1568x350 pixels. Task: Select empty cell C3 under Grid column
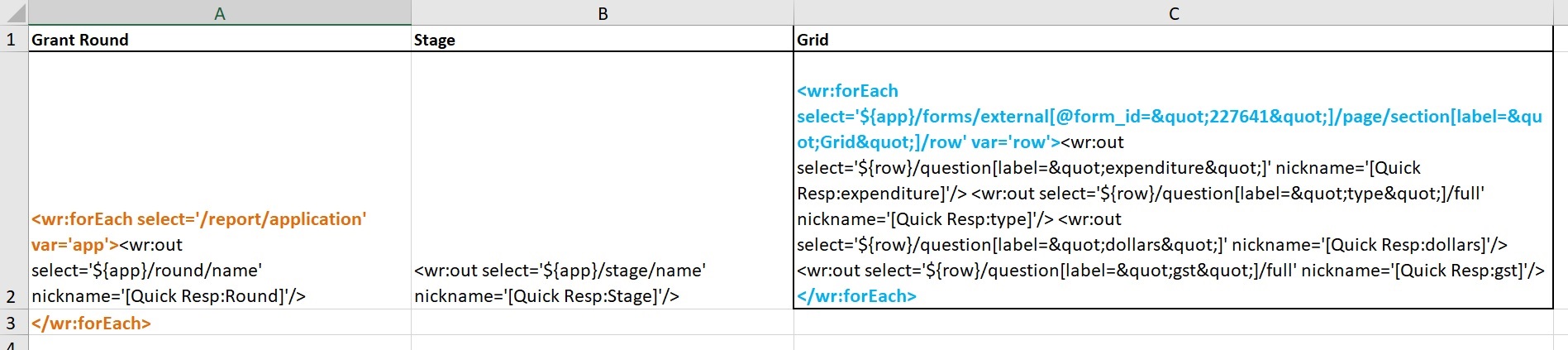[1173, 323]
